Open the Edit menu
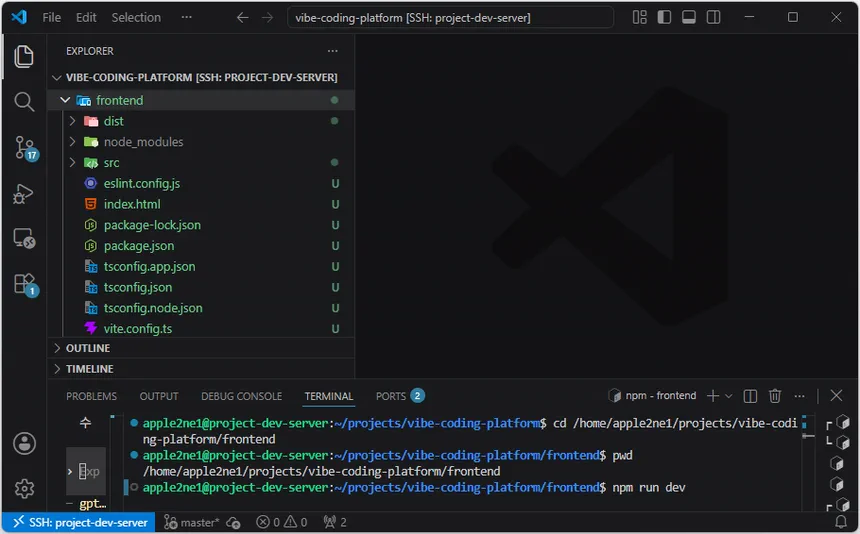This screenshot has height=534, width=860. coord(86,18)
